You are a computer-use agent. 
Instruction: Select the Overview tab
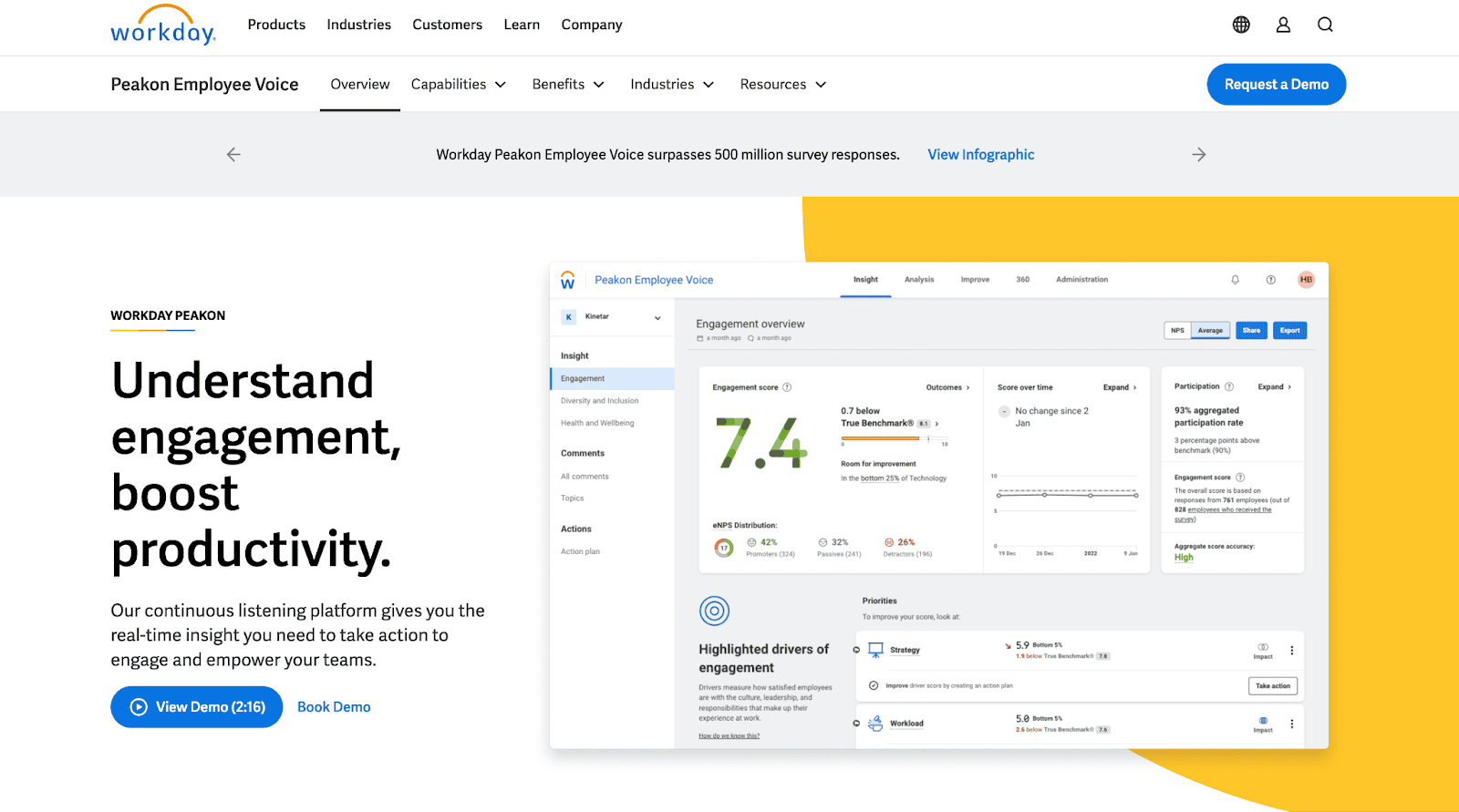[360, 84]
